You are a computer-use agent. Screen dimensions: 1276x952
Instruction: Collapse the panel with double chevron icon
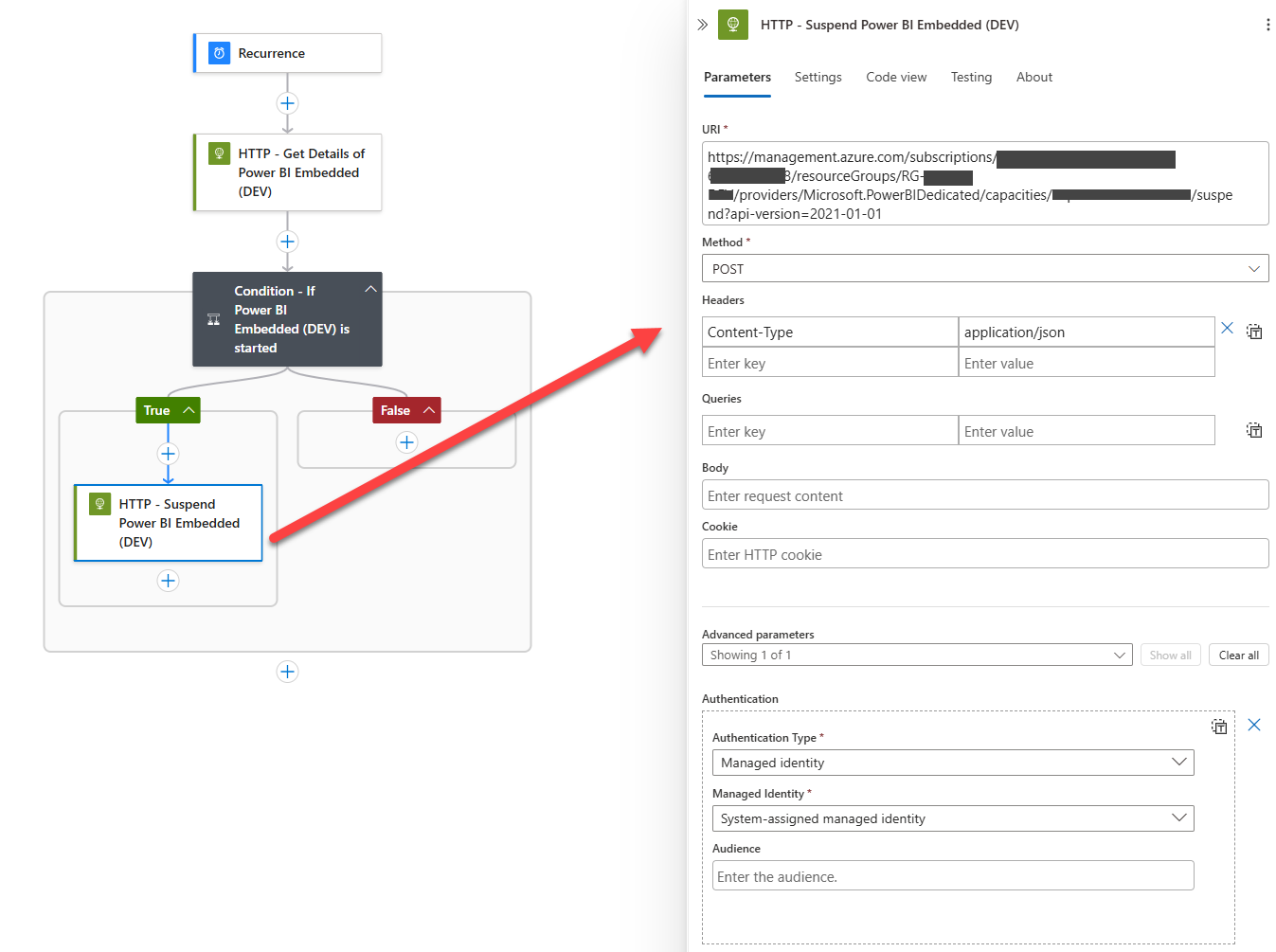click(702, 25)
